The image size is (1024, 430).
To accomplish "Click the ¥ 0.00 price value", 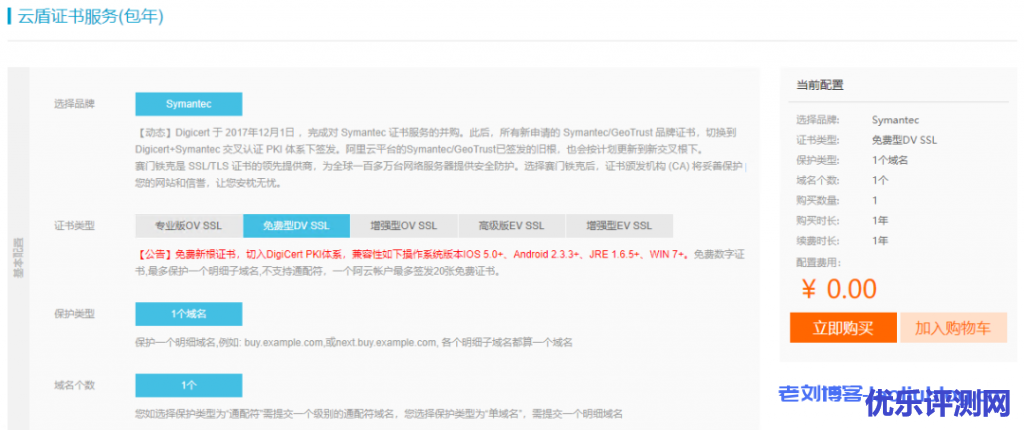I will 839,288.
